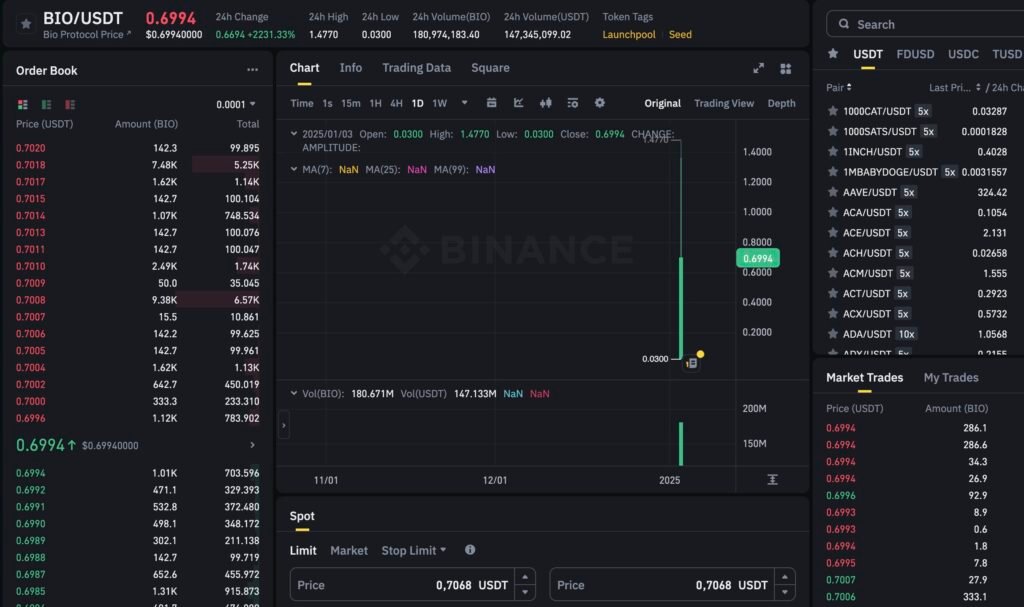
Task: Switch to Trading View chart
Action: pyautogui.click(x=724, y=103)
